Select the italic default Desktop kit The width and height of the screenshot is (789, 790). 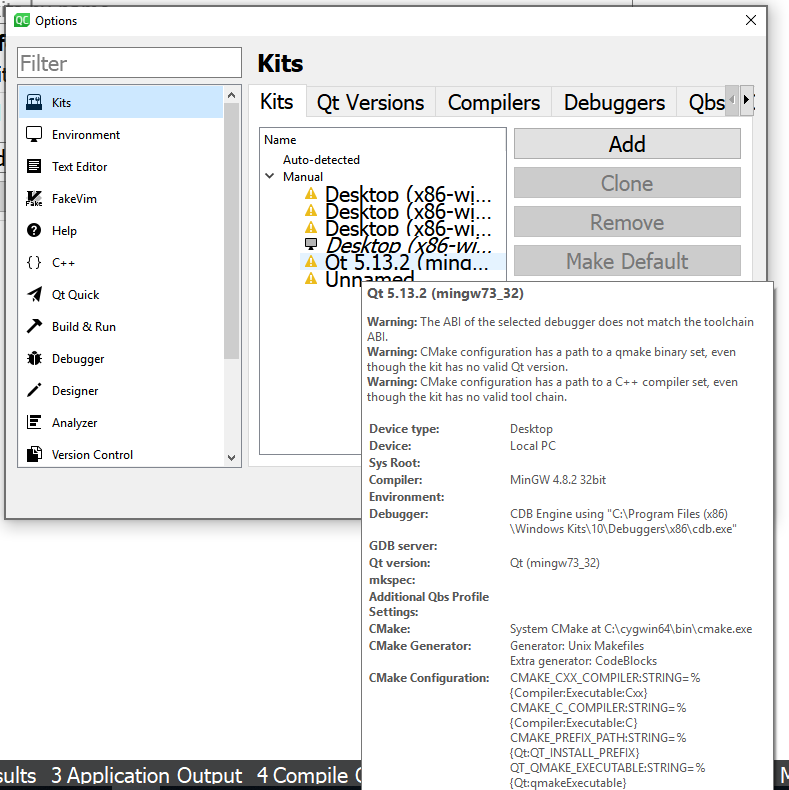(x=408, y=245)
